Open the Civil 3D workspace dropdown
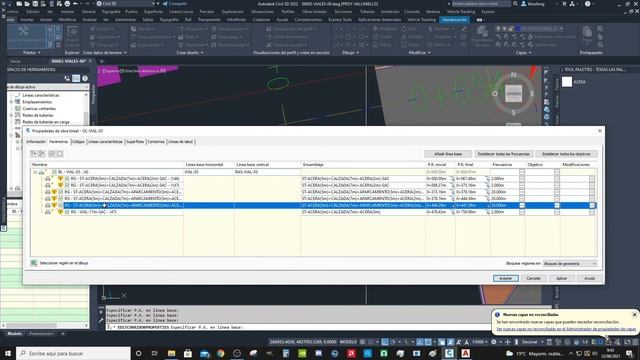The height and width of the screenshot is (360, 640). (125, 4)
